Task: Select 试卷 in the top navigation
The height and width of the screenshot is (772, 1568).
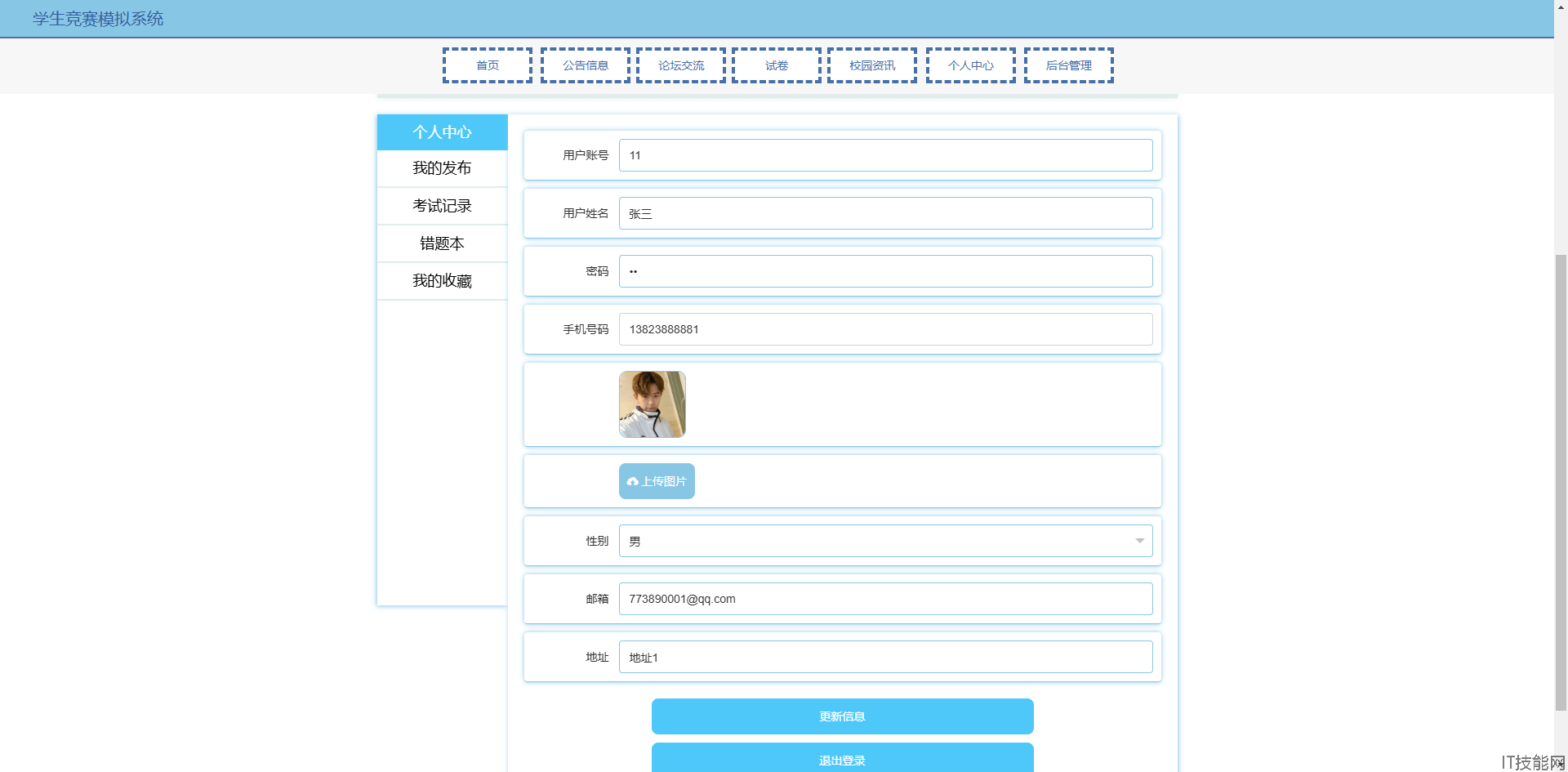Action: [777, 65]
